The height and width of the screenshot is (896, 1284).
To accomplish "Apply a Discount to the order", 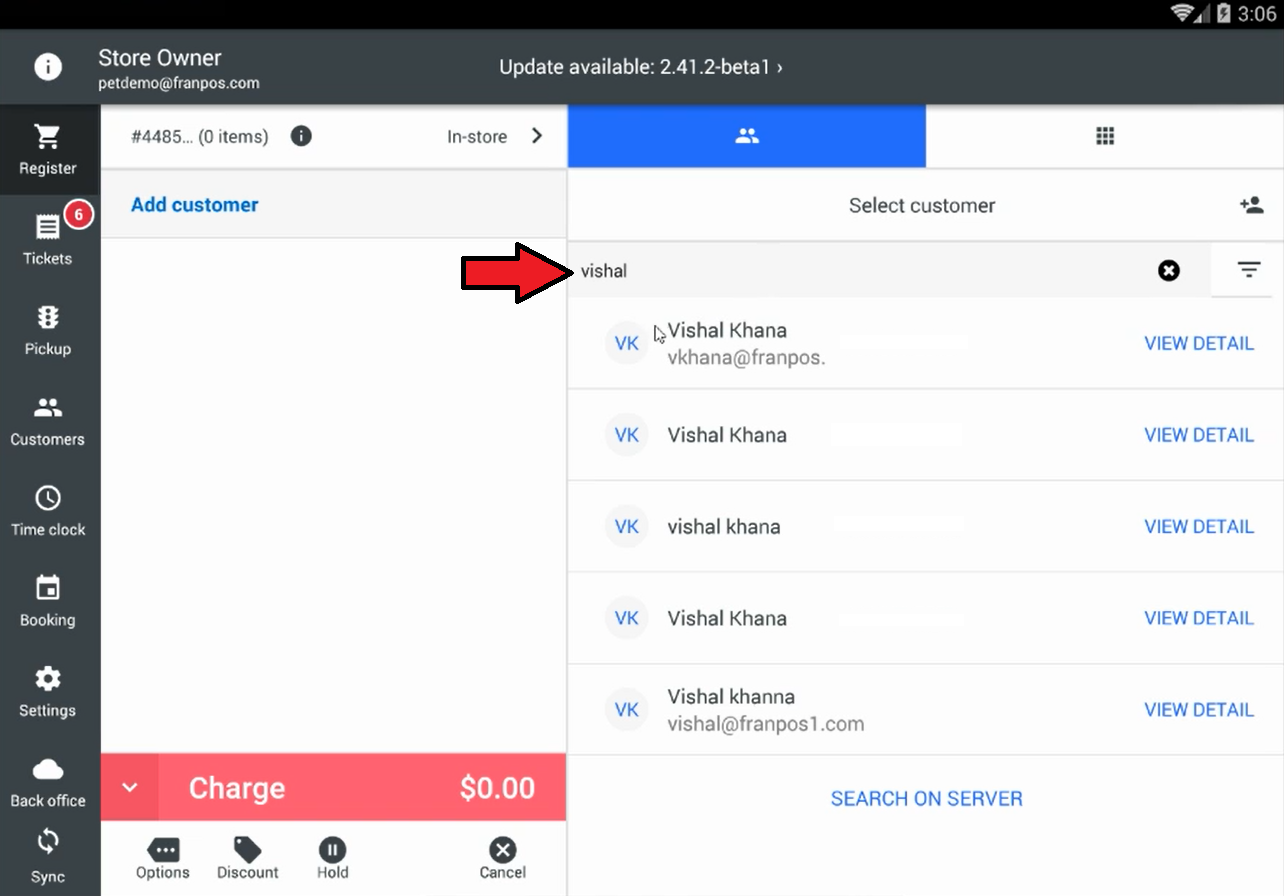I will pos(247,859).
